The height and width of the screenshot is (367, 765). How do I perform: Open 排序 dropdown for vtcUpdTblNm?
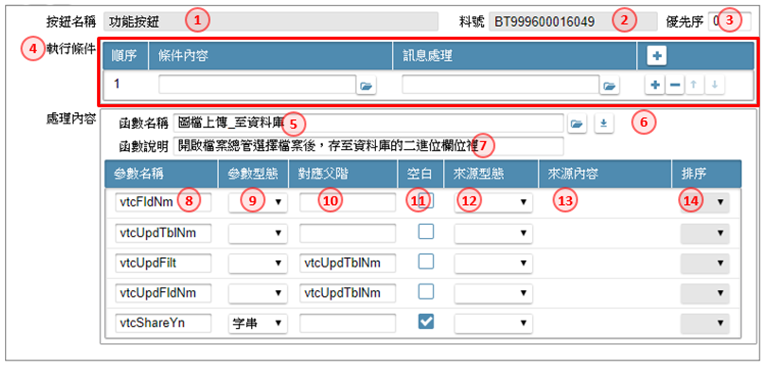coord(705,233)
